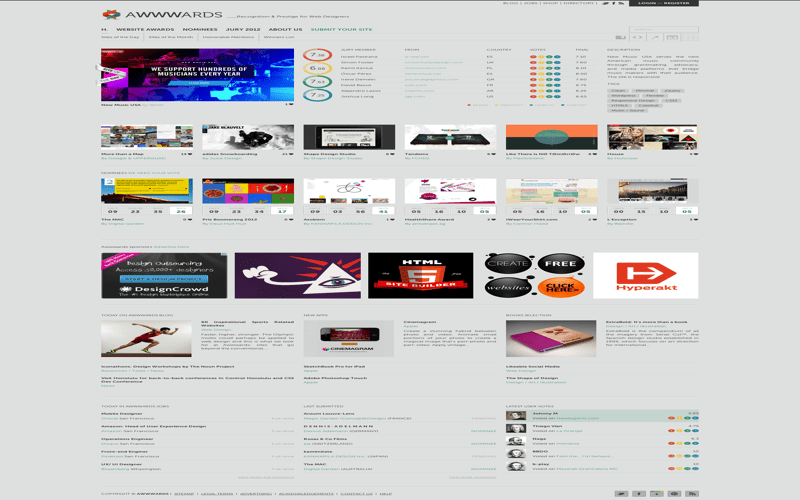Open the About Us menu item
The width and height of the screenshot is (800, 500).
click(285, 30)
